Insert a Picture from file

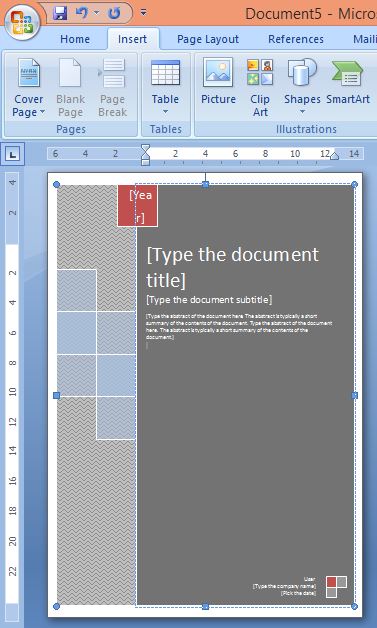click(x=218, y=82)
